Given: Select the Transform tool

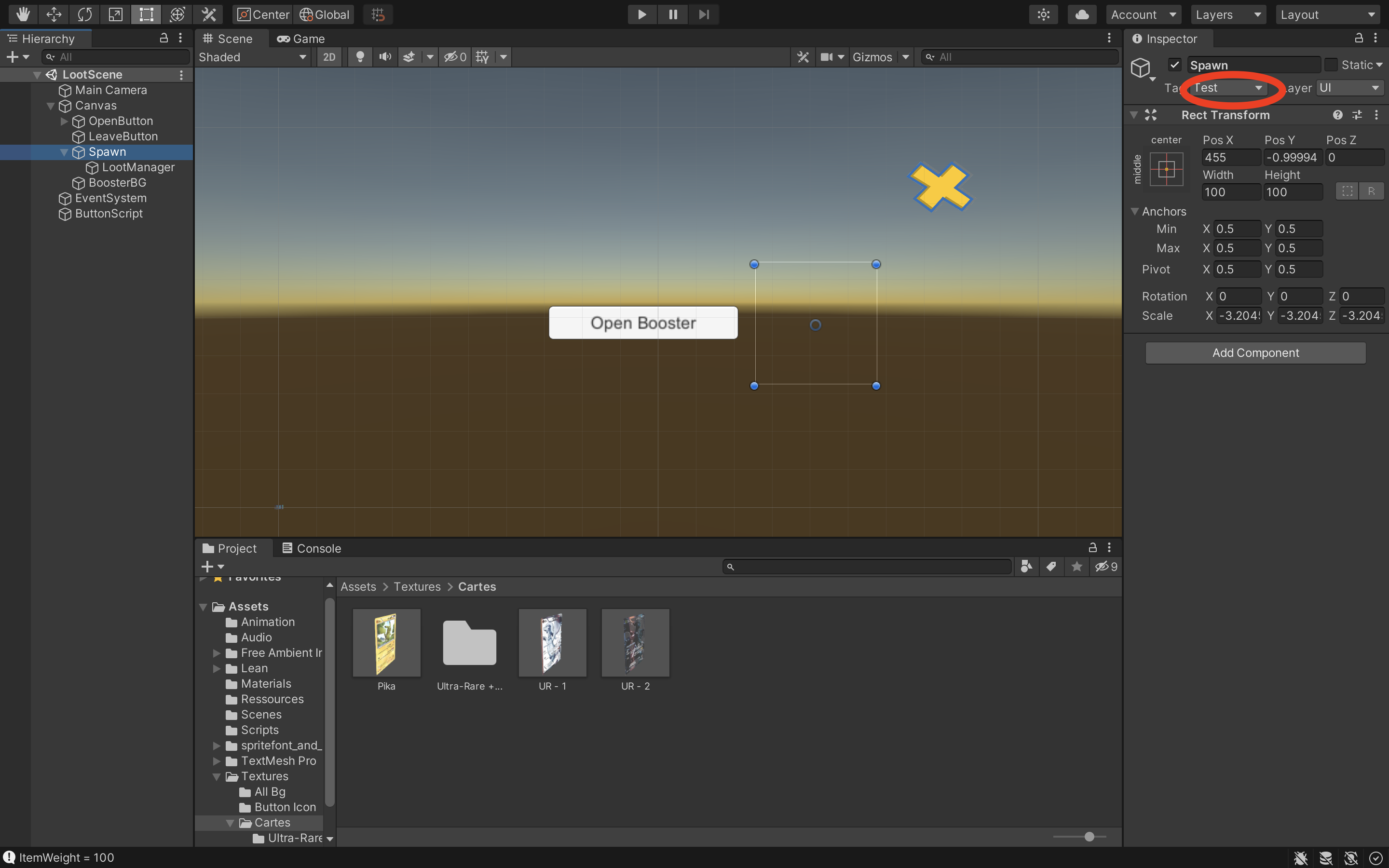Looking at the screenshot, I should 177,14.
